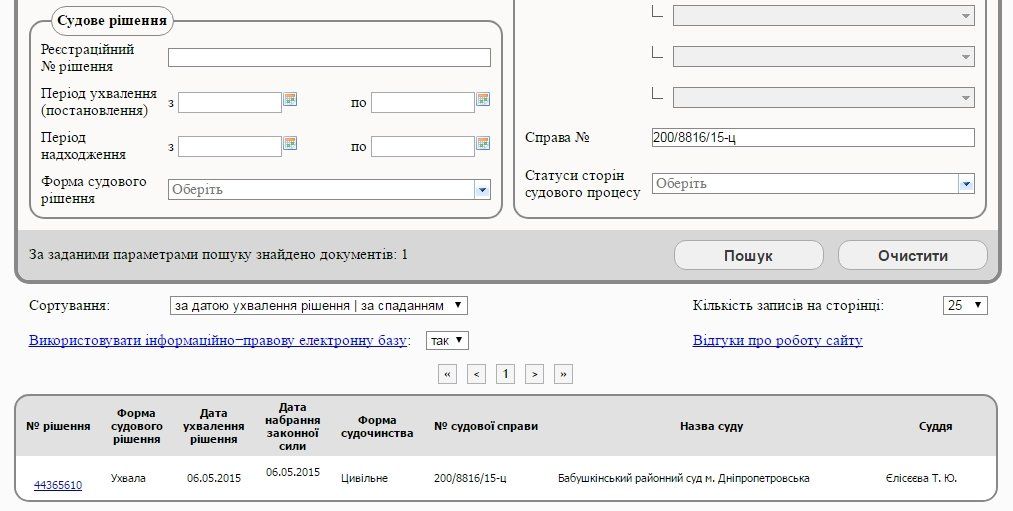Click the Форма судового рішення column header
Screen dimensions: 1013x511
136,426
